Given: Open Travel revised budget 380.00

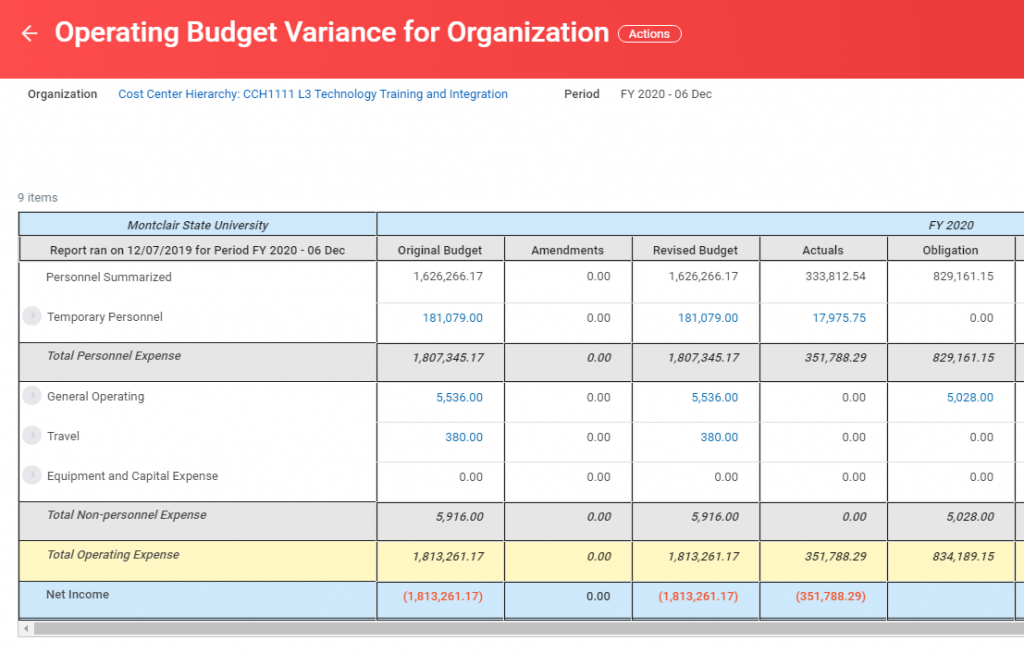Looking at the screenshot, I should pos(719,437).
